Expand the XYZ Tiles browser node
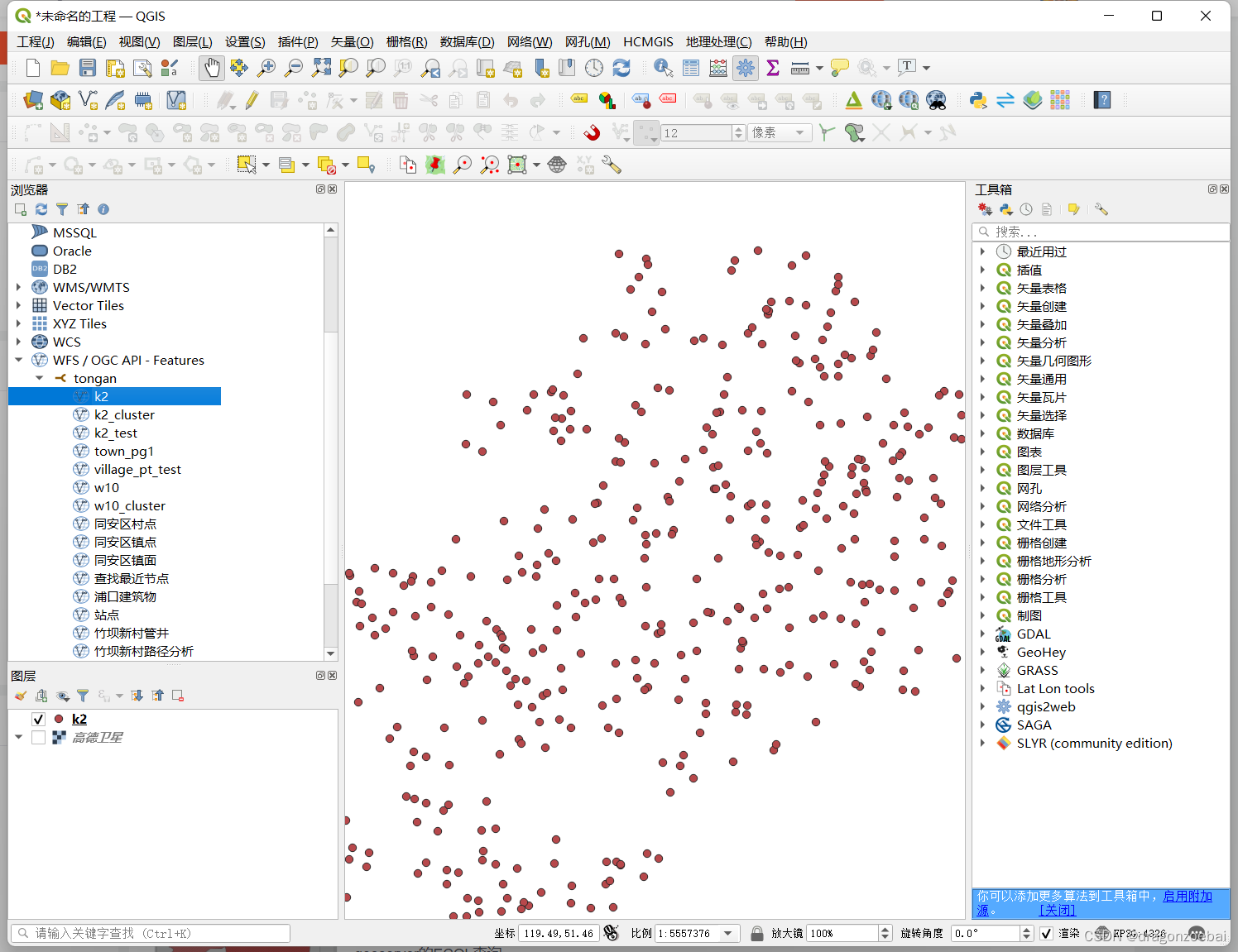 click(x=18, y=323)
